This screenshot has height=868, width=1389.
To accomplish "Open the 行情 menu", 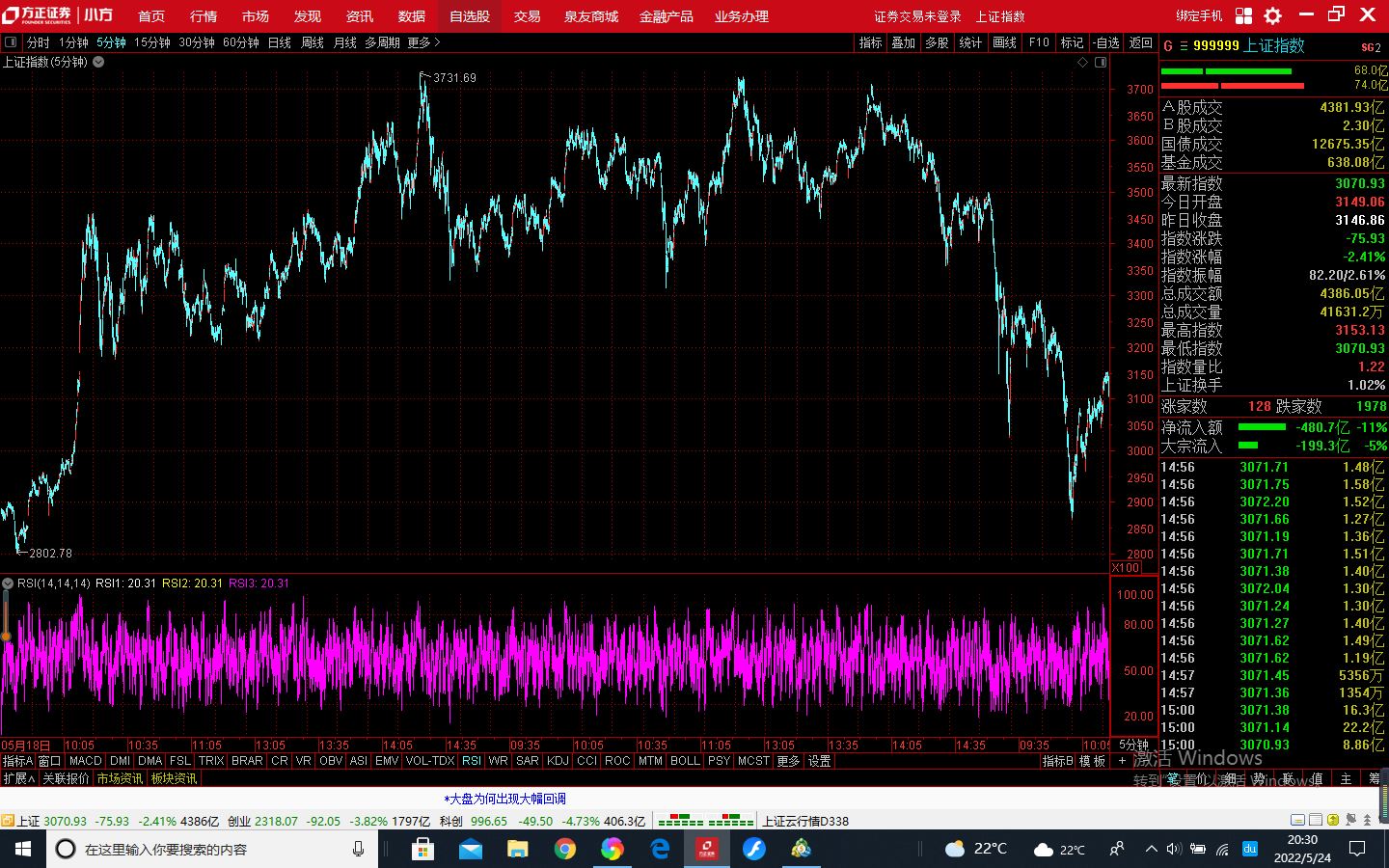I will tap(204, 16).
